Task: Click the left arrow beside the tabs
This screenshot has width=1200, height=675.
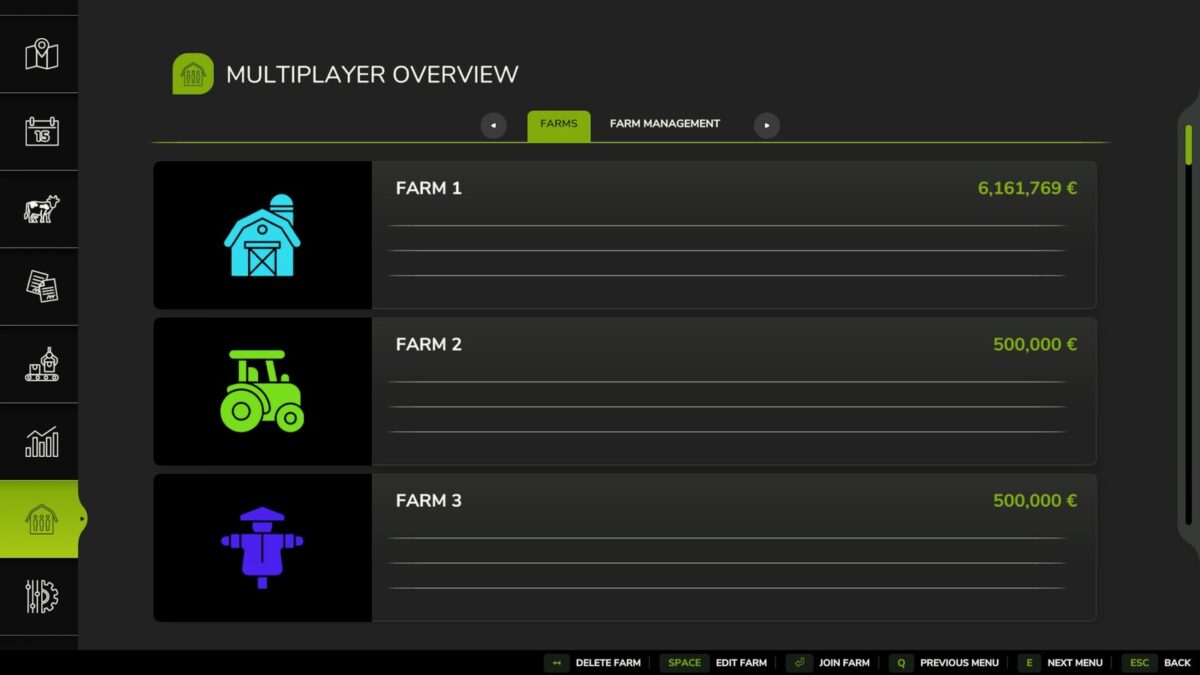Action: pyautogui.click(x=493, y=124)
